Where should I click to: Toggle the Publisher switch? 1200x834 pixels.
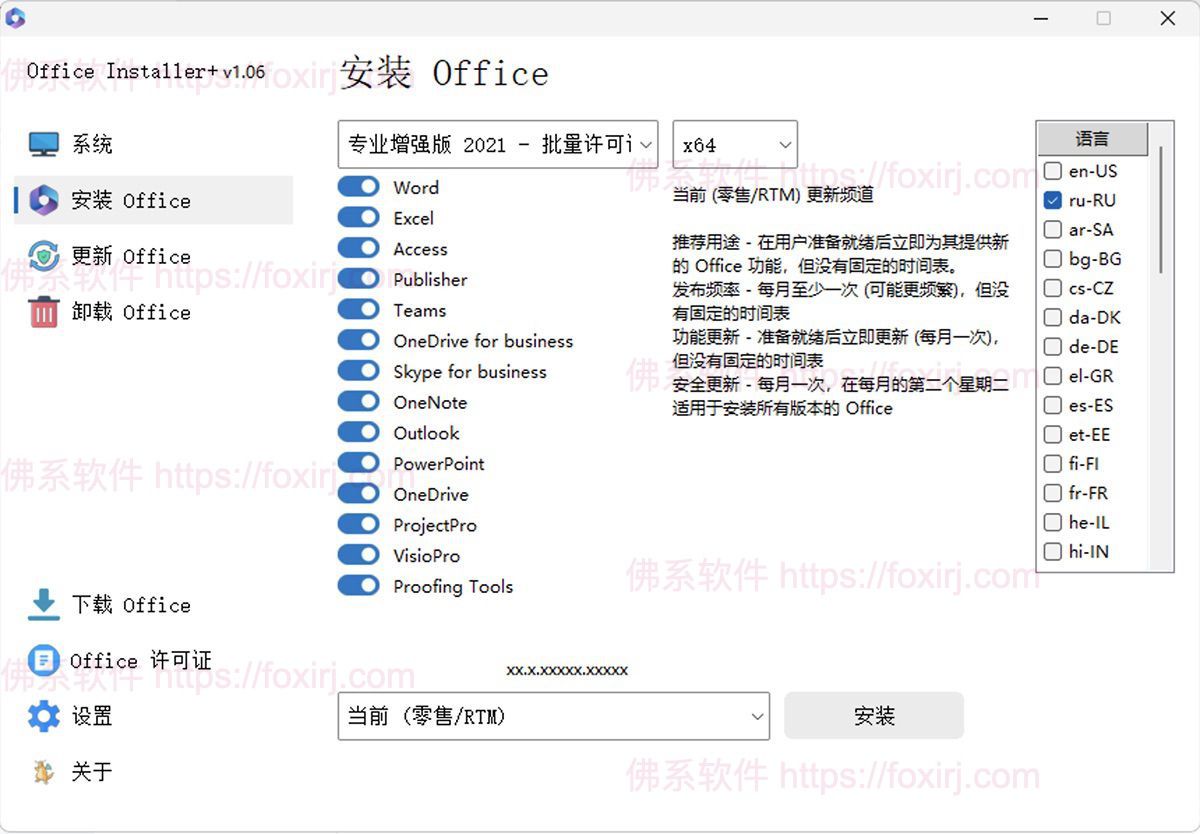pyautogui.click(x=358, y=279)
